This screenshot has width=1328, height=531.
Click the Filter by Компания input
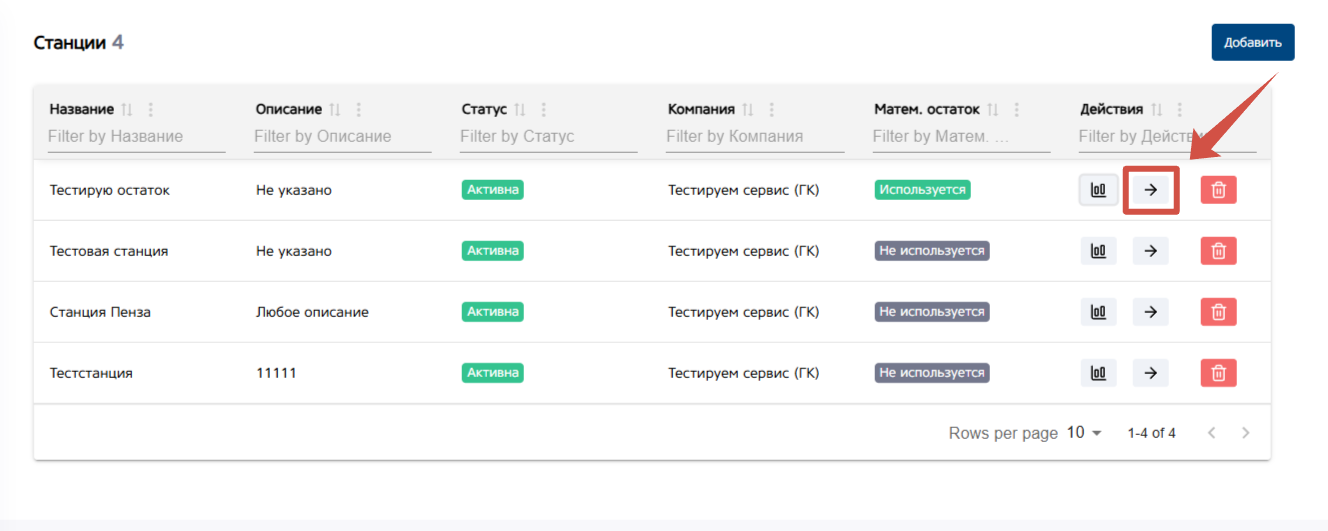pos(754,136)
